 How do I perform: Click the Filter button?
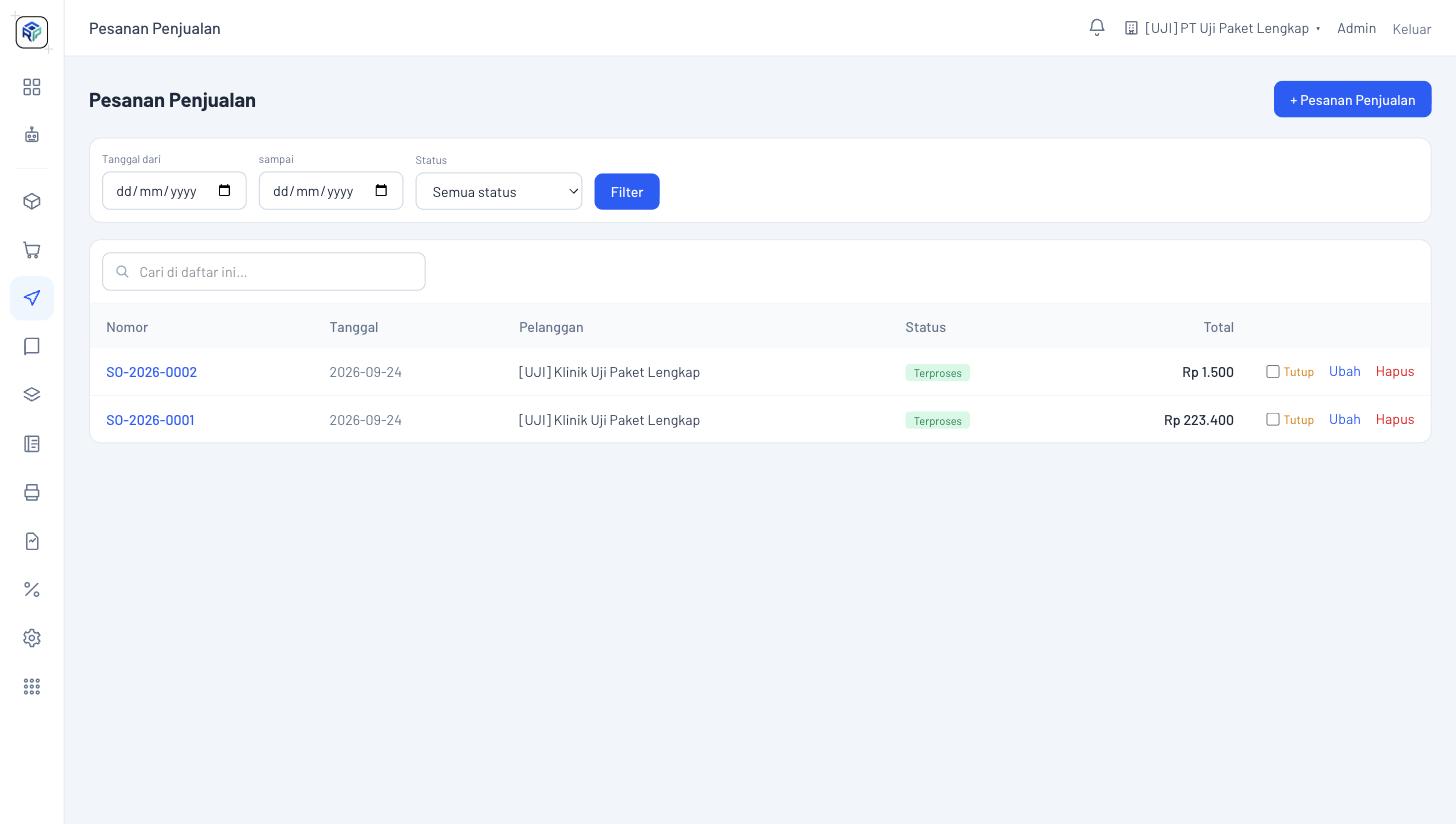coord(627,191)
